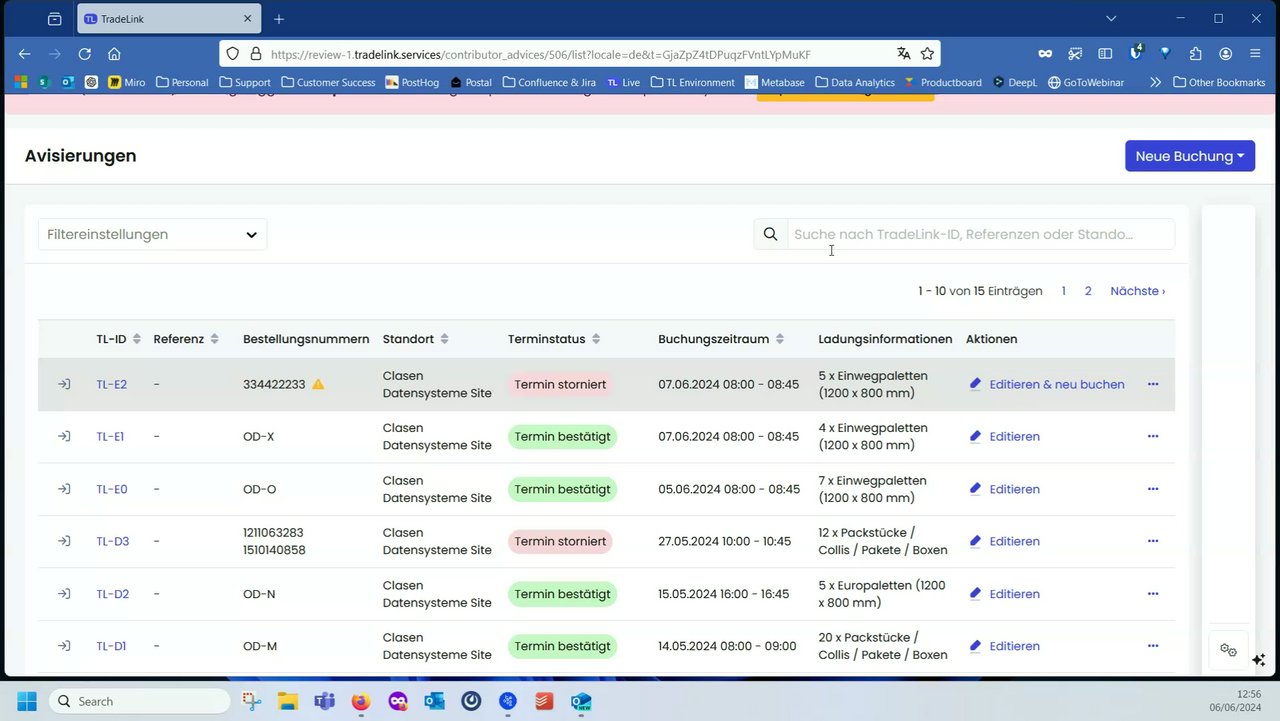Click Editieren for booking TL-D3
This screenshot has height=721, width=1280.
(1005, 541)
